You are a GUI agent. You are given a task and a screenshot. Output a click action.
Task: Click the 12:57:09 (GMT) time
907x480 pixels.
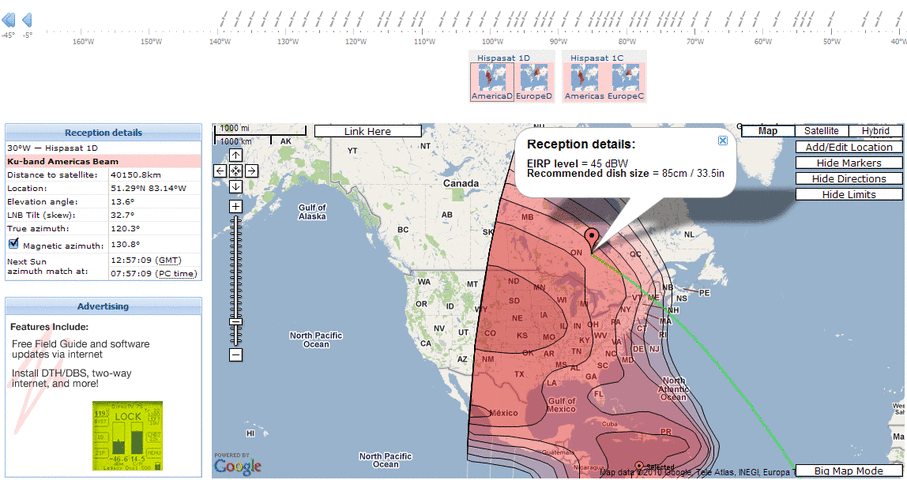click(x=146, y=260)
